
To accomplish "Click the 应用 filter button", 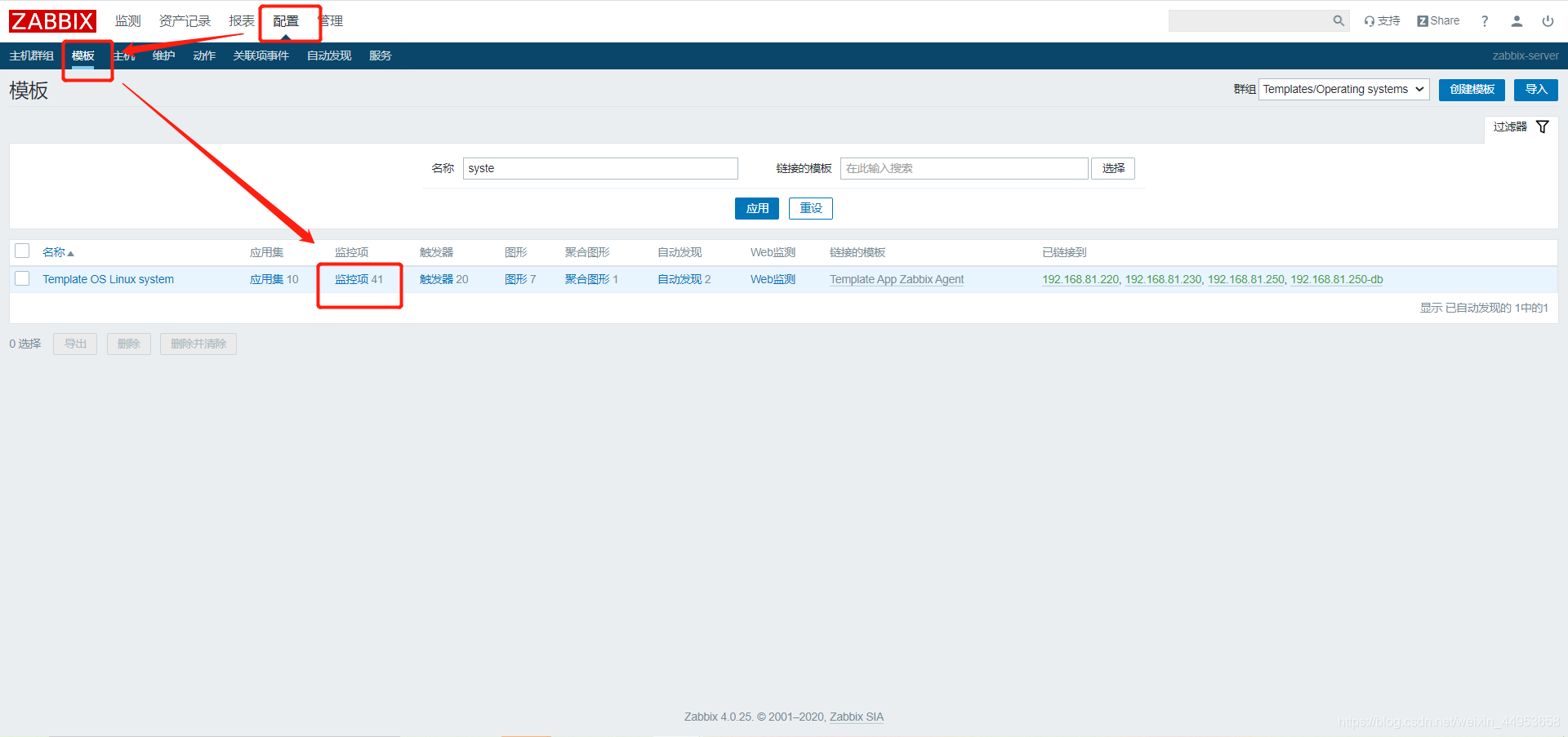I will [x=757, y=208].
